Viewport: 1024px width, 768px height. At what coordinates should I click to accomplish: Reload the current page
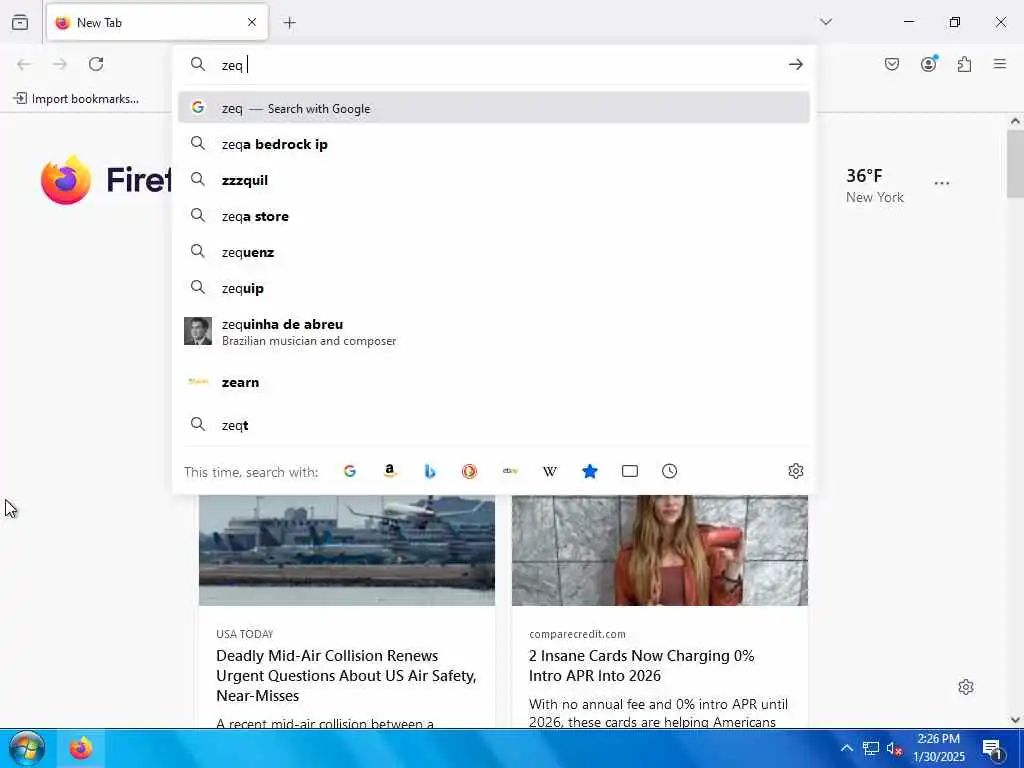(x=96, y=64)
